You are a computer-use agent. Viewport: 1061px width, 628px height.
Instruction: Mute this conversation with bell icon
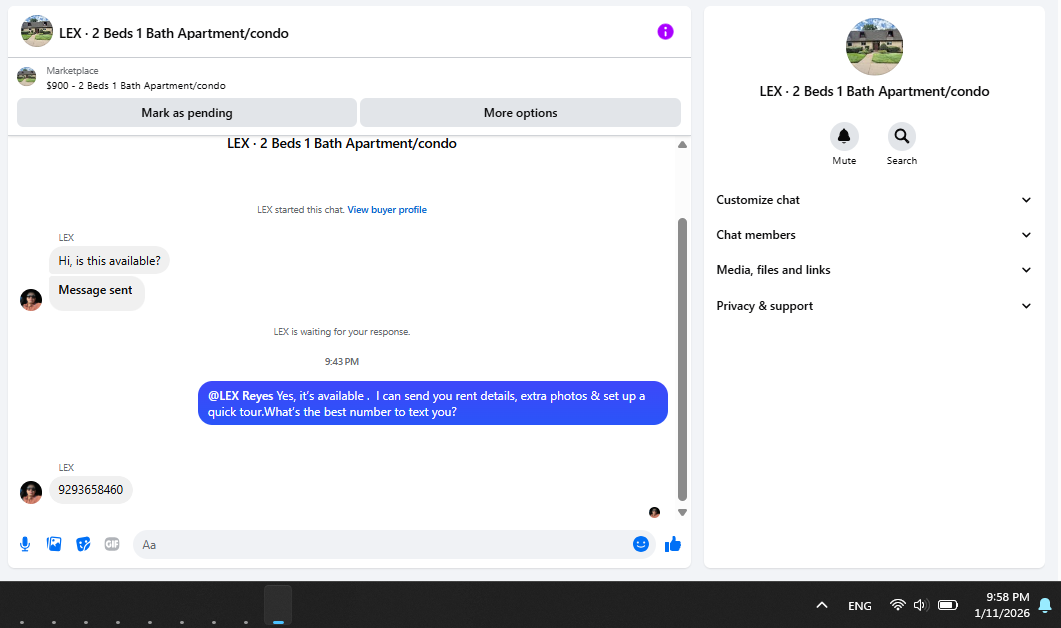point(844,136)
